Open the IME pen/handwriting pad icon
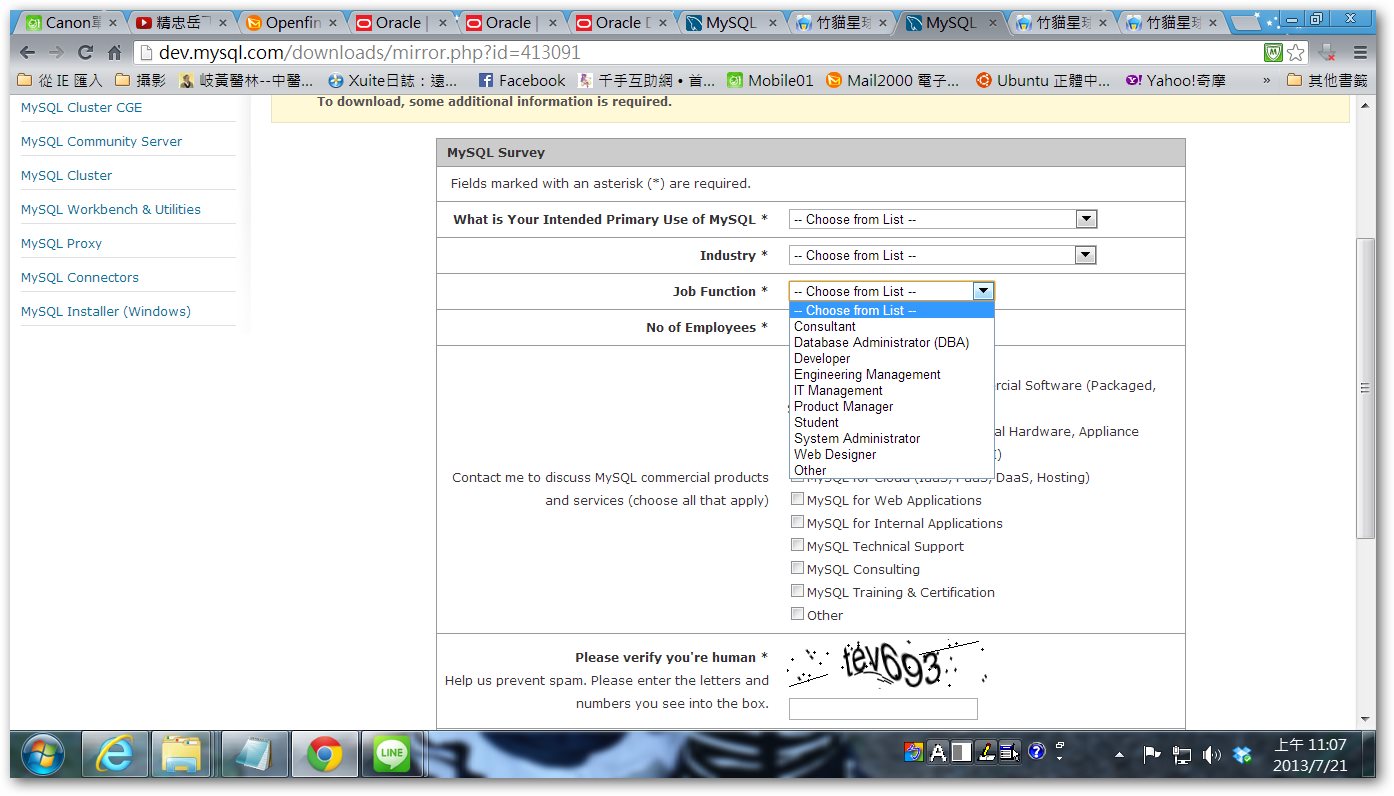This screenshot has width=1394, height=796. click(985, 752)
